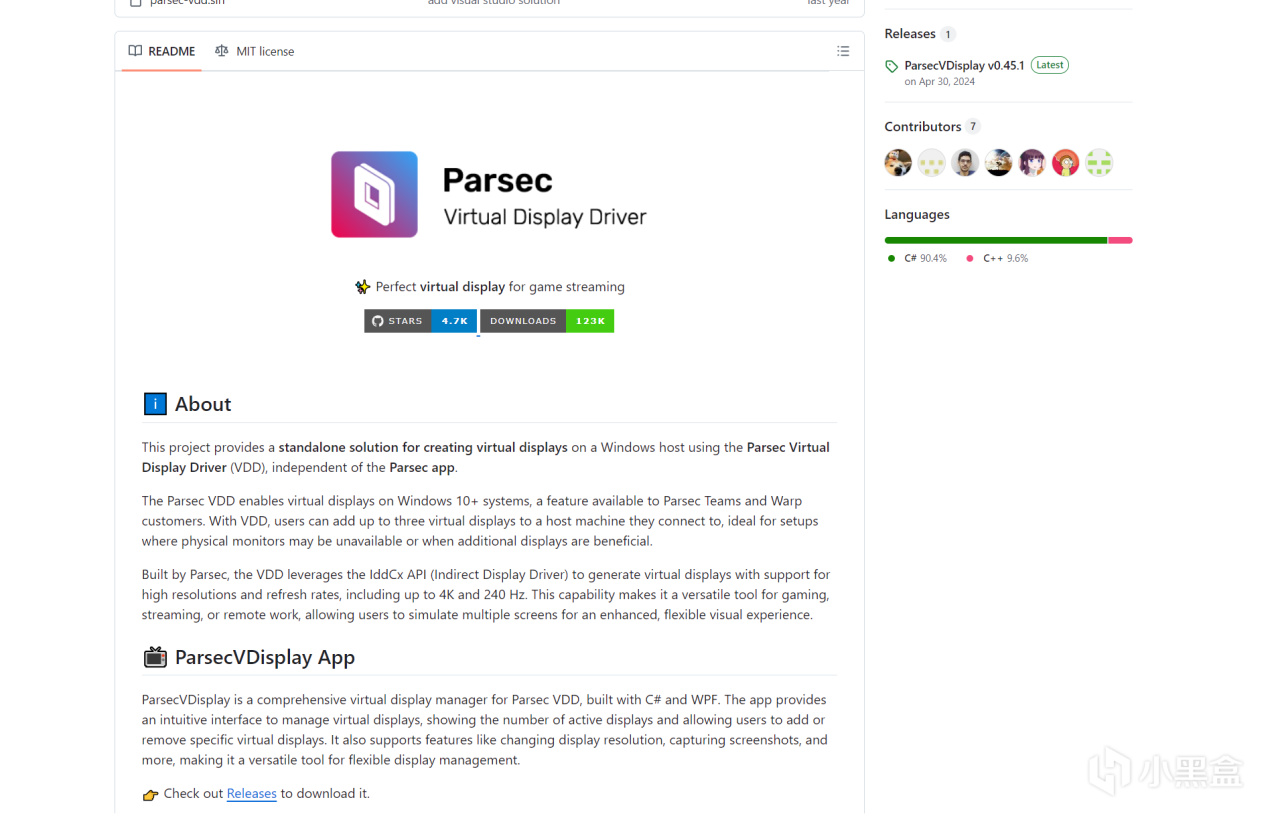Click the pink C++ segment of the language bar
This screenshot has width=1280, height=816.
1120,240
